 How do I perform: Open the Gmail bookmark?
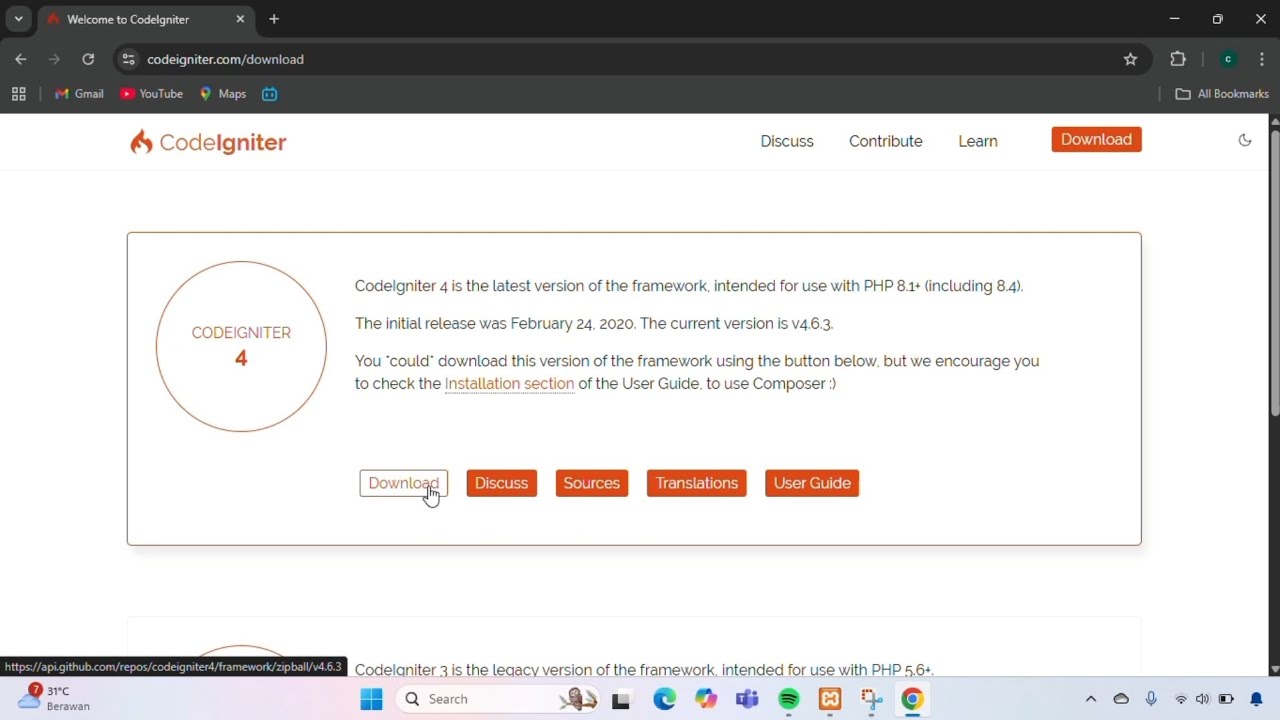point(79,94)
